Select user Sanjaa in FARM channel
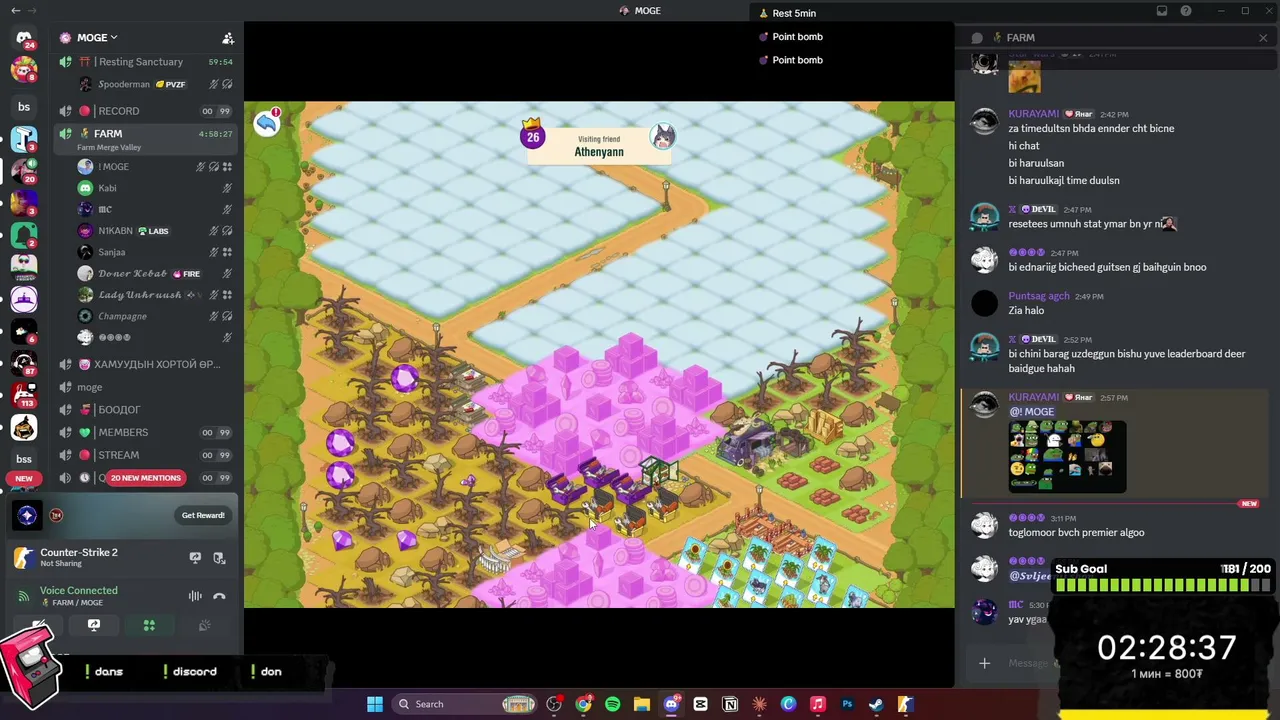1280x720 pixels. [156, 252]
